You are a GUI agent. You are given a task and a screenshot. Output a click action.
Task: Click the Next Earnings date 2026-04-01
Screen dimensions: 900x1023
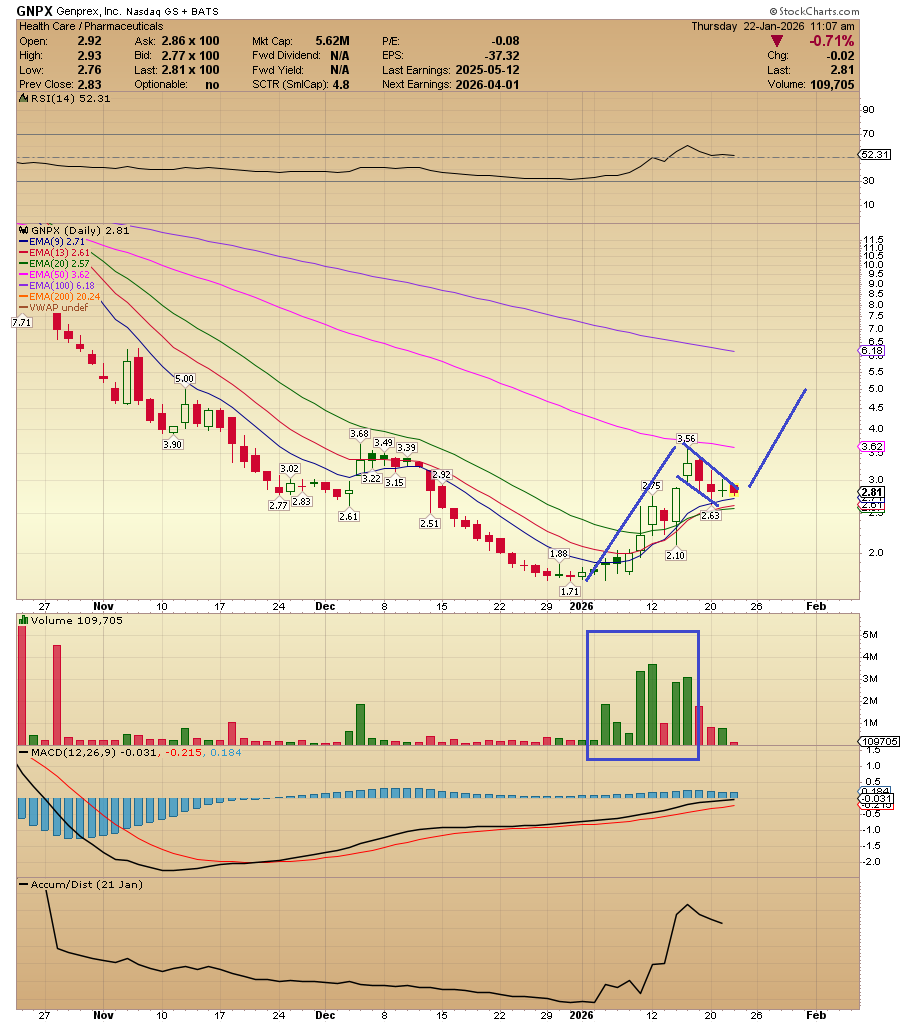(x=488, y=84)
